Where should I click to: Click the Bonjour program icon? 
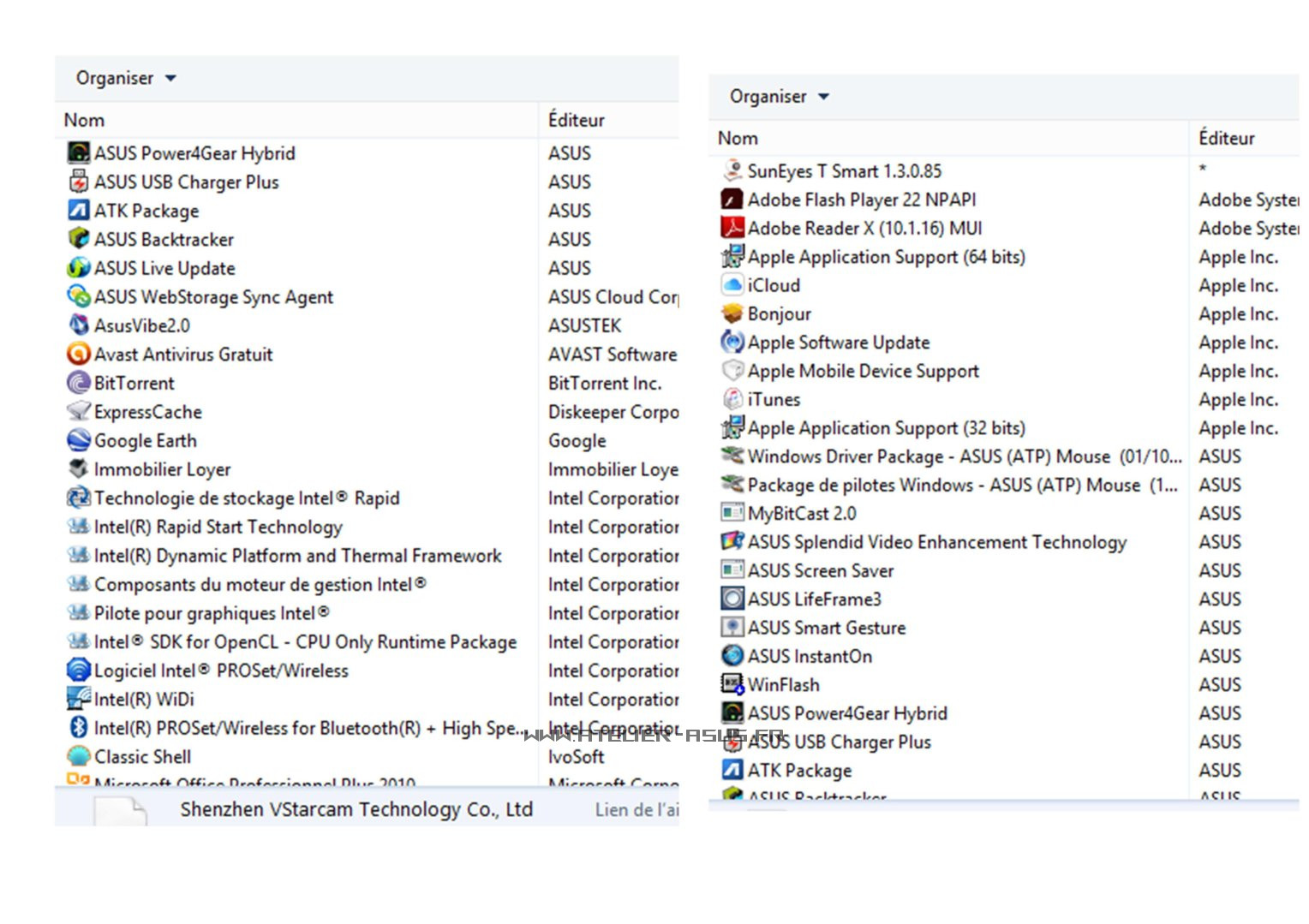click(732, 313)
